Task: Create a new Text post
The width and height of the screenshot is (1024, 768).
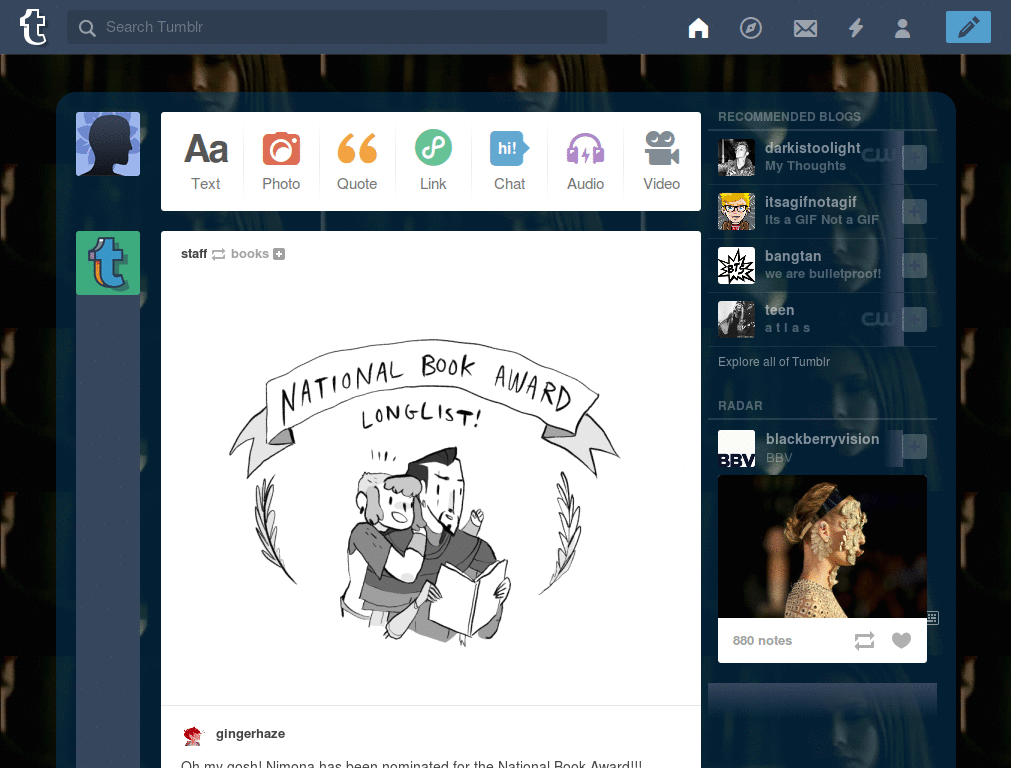Action: point(206,161)
